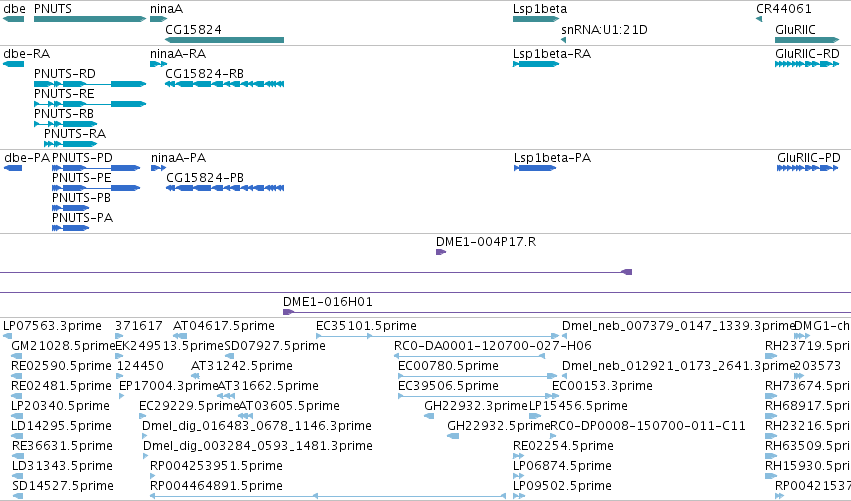The width and height of the screenshot is (851, 501).
Task: Click snRNA:U1:21D feature label
Action: (604, 29)
